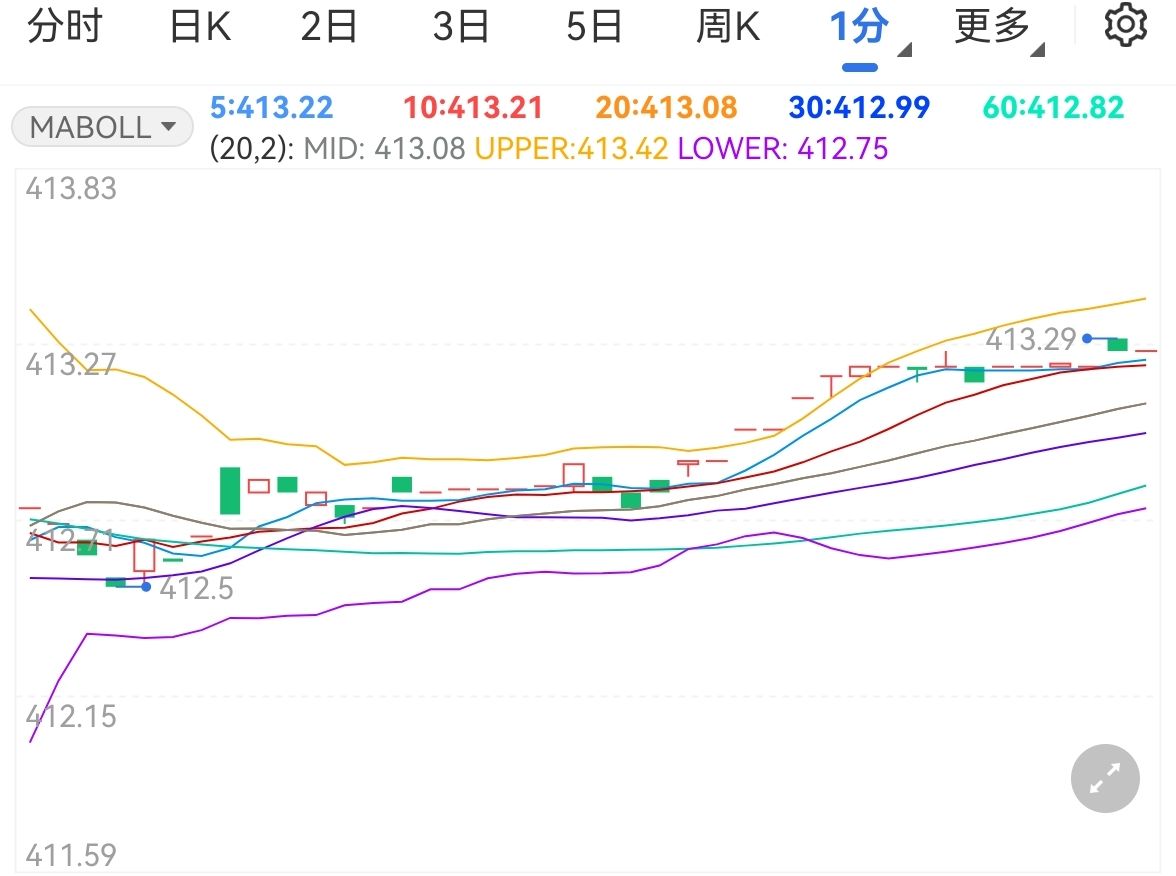Click the MA30 value 30:412.99
The height and width of the screenshot is (876, 1176).
tap(860, 108)
